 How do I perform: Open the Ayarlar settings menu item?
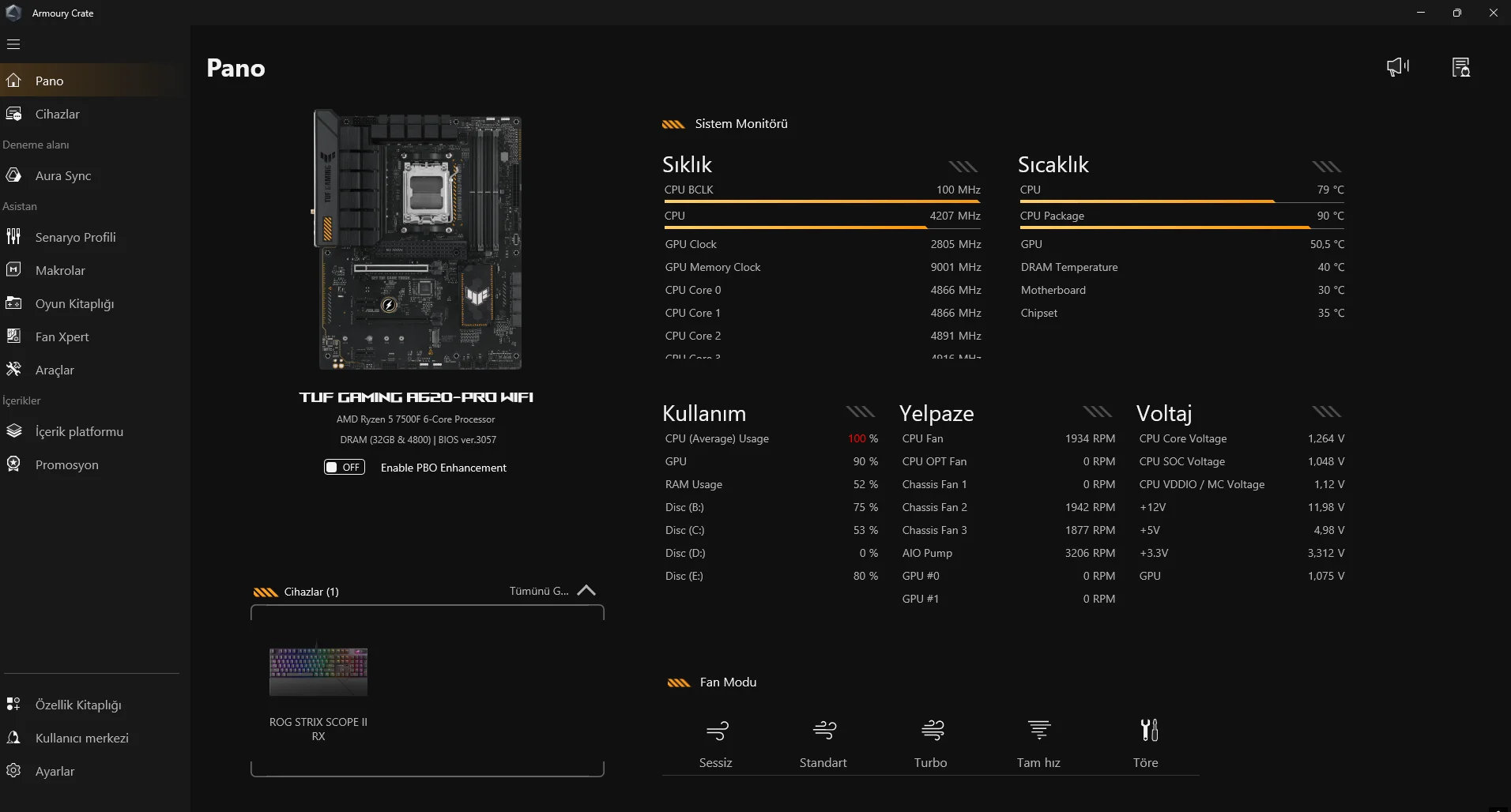(95, 770)
